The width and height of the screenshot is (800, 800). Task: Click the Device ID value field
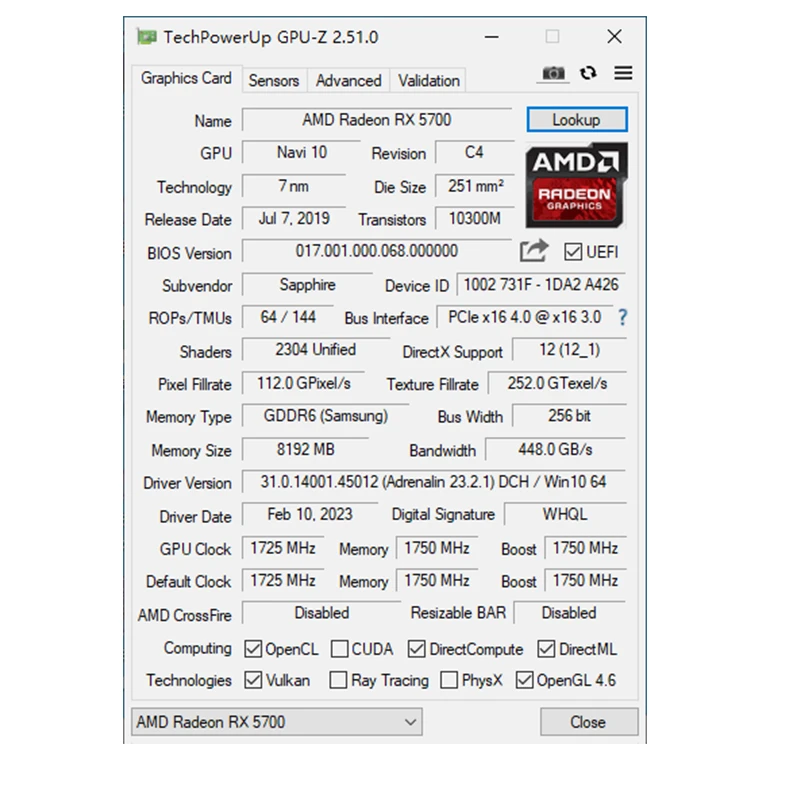point(541,285)
